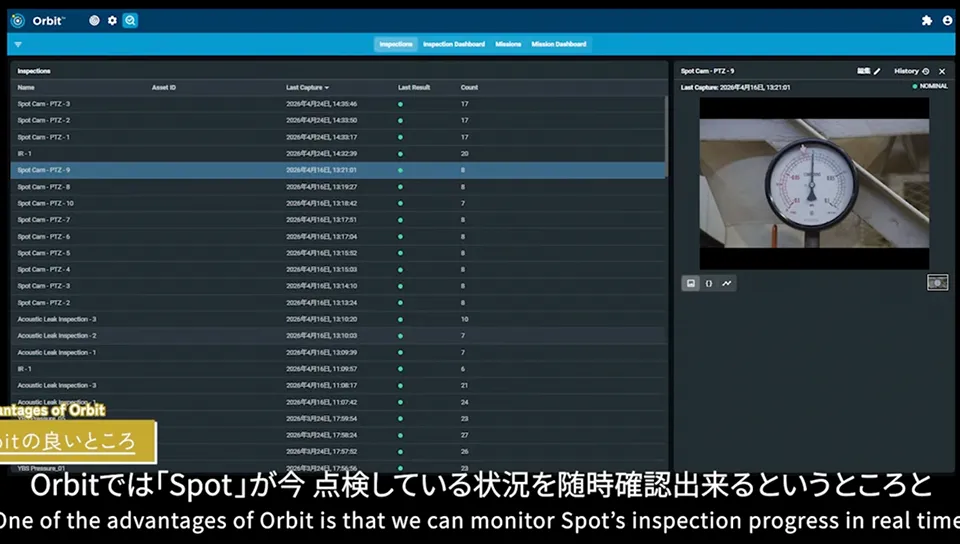Click the green result dot for PTZ - 8
The image size is (960, 544).
click(400, 187)
